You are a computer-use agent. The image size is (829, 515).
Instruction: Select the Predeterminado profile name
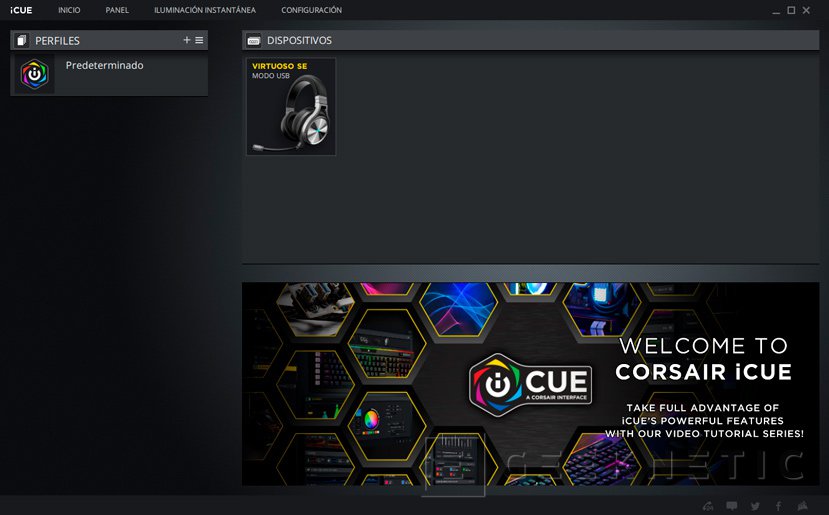coord(104,66)
